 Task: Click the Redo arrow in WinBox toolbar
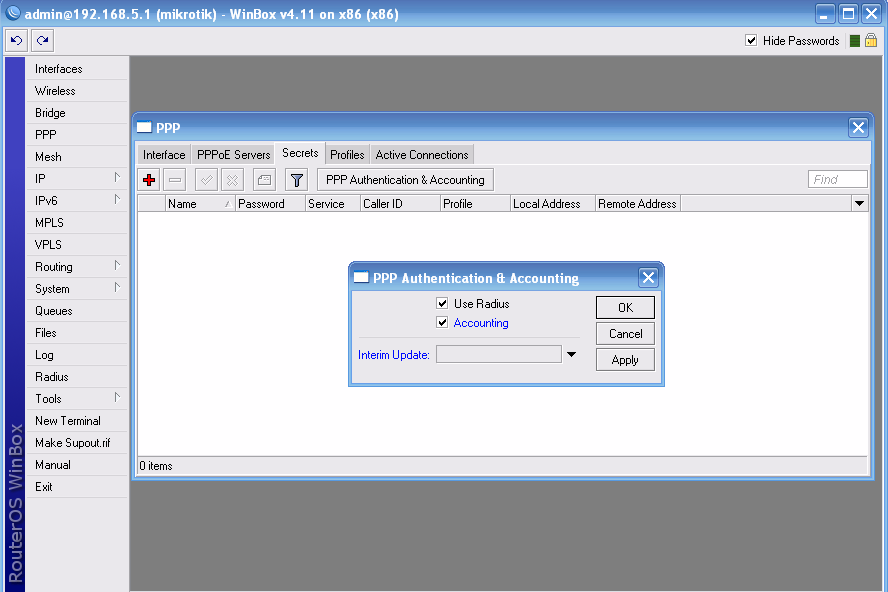[42, 41]
